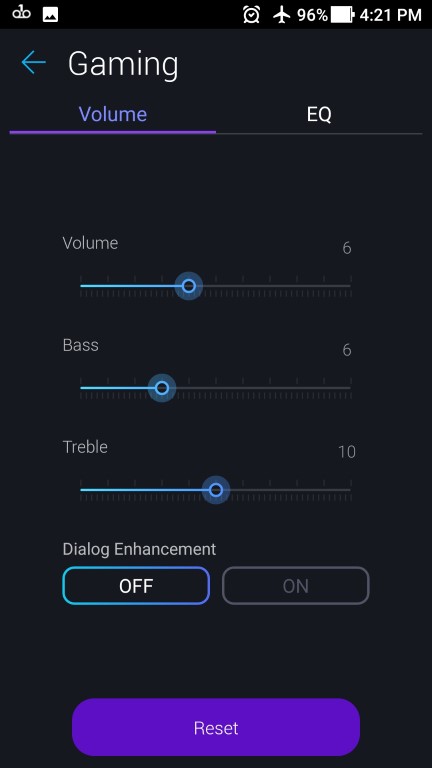The height and width of the screenshot is (768, 432).
Task: Switch to the EQ tab
Action: point(319,115)
